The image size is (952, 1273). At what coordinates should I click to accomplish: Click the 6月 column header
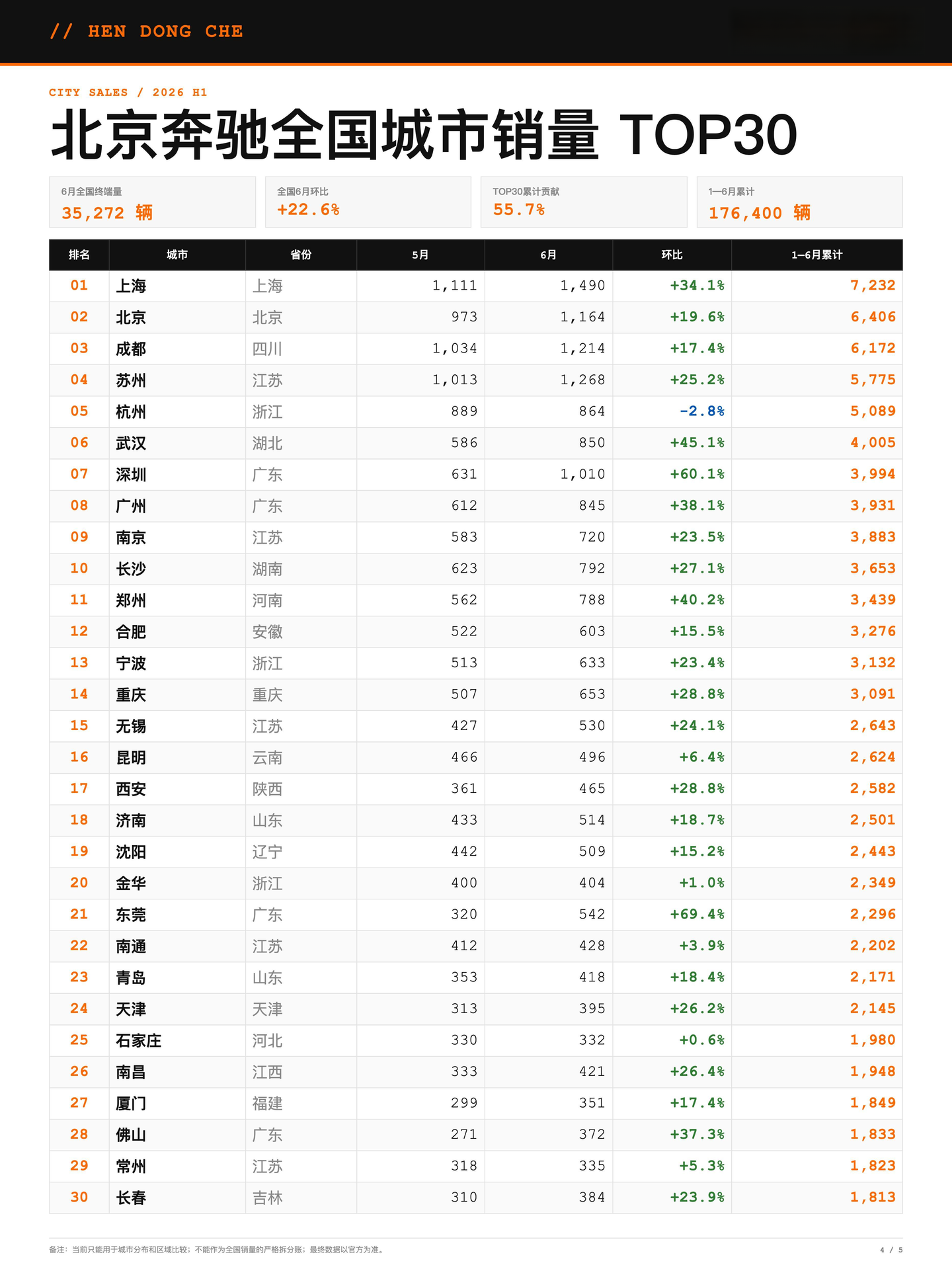pos(549,255)
